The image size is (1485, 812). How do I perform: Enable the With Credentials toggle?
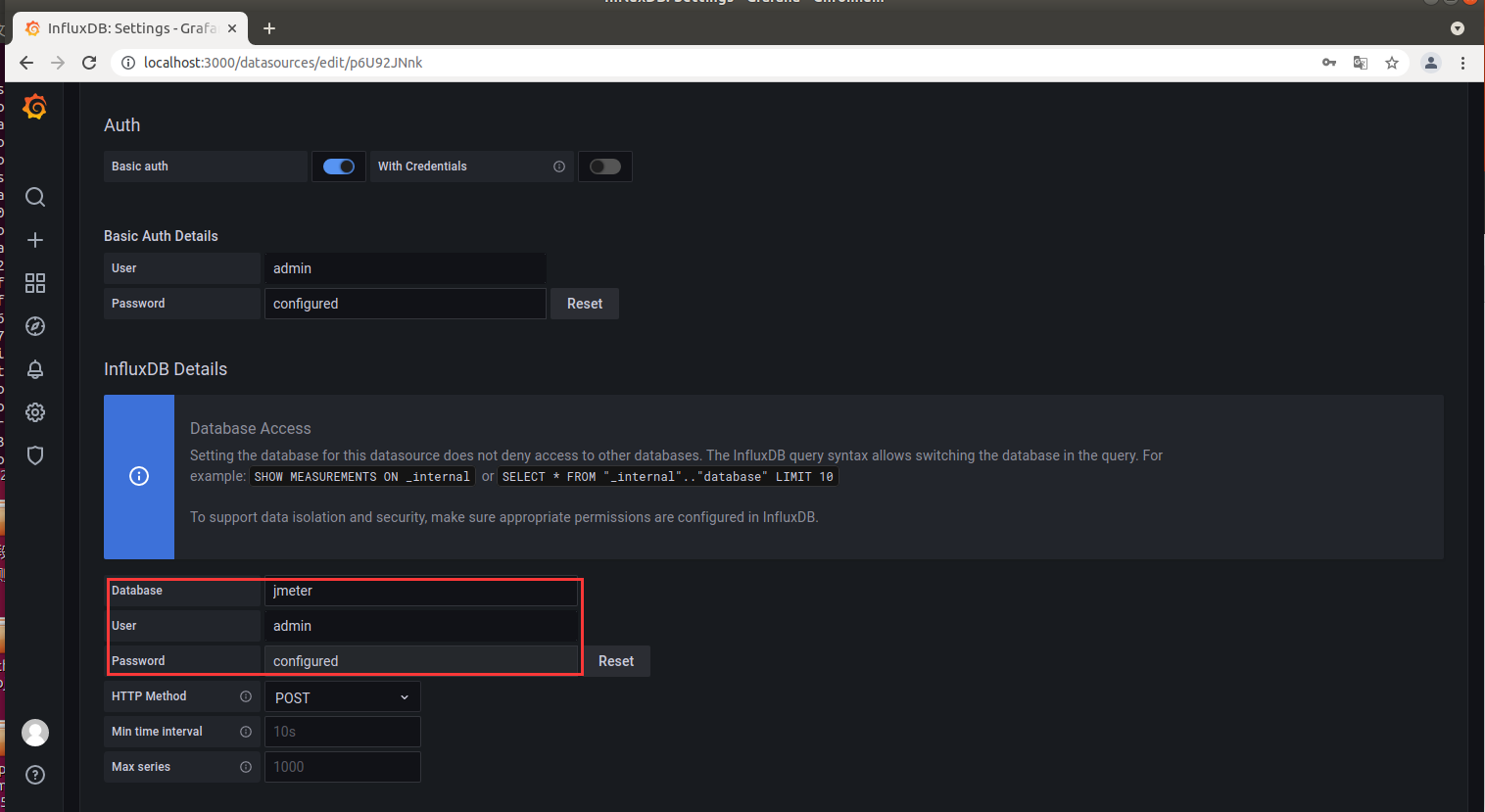[x=605, y=167]
